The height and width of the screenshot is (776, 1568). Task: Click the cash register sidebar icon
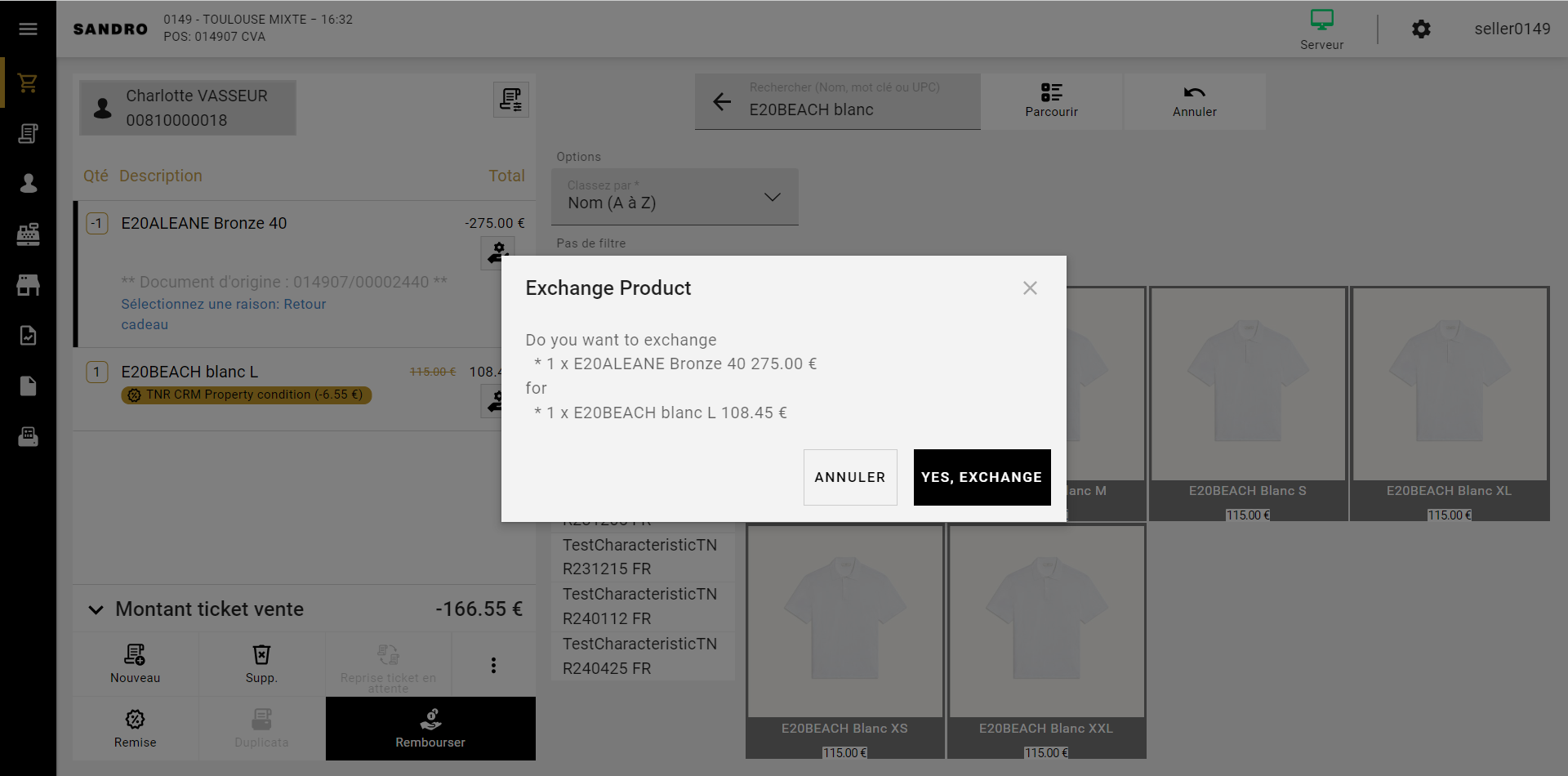click(28, 234)
